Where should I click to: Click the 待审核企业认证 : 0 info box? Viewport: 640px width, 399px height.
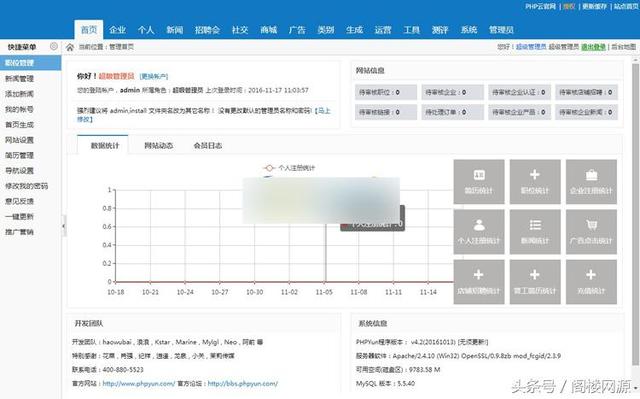point(520,92)
